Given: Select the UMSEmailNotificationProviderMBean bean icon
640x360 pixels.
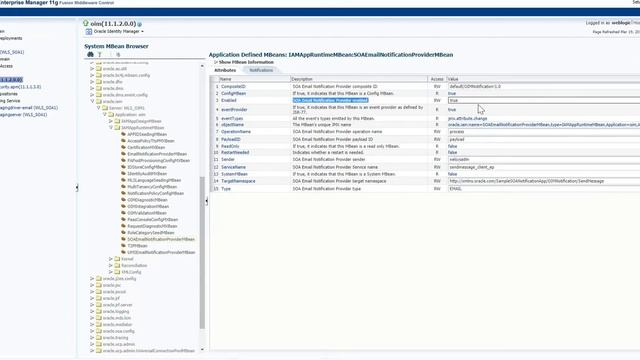Looking at the screenshot, I should click(123, 252).
